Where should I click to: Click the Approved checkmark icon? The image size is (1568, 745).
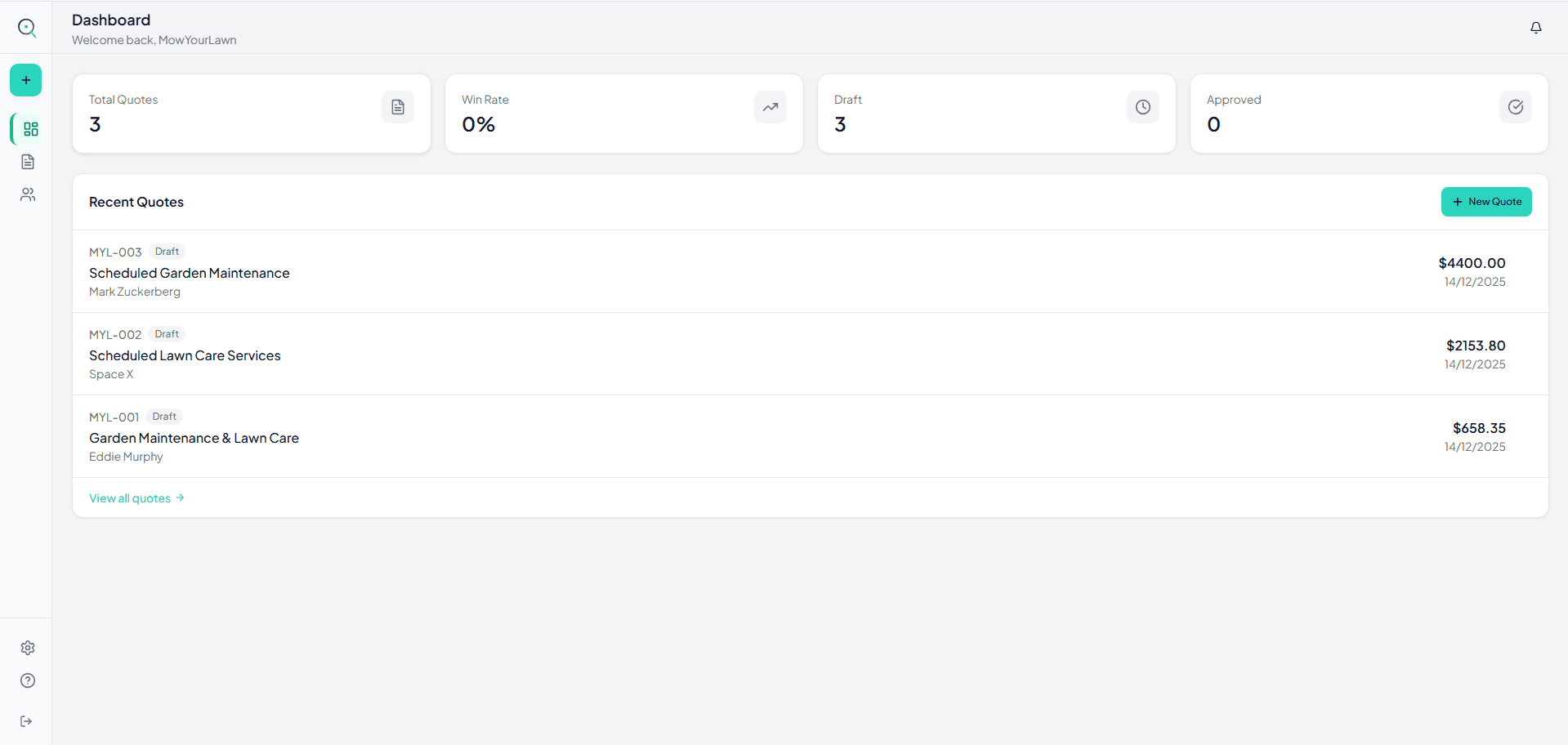pyautogui.click(x=1515, y=107)
